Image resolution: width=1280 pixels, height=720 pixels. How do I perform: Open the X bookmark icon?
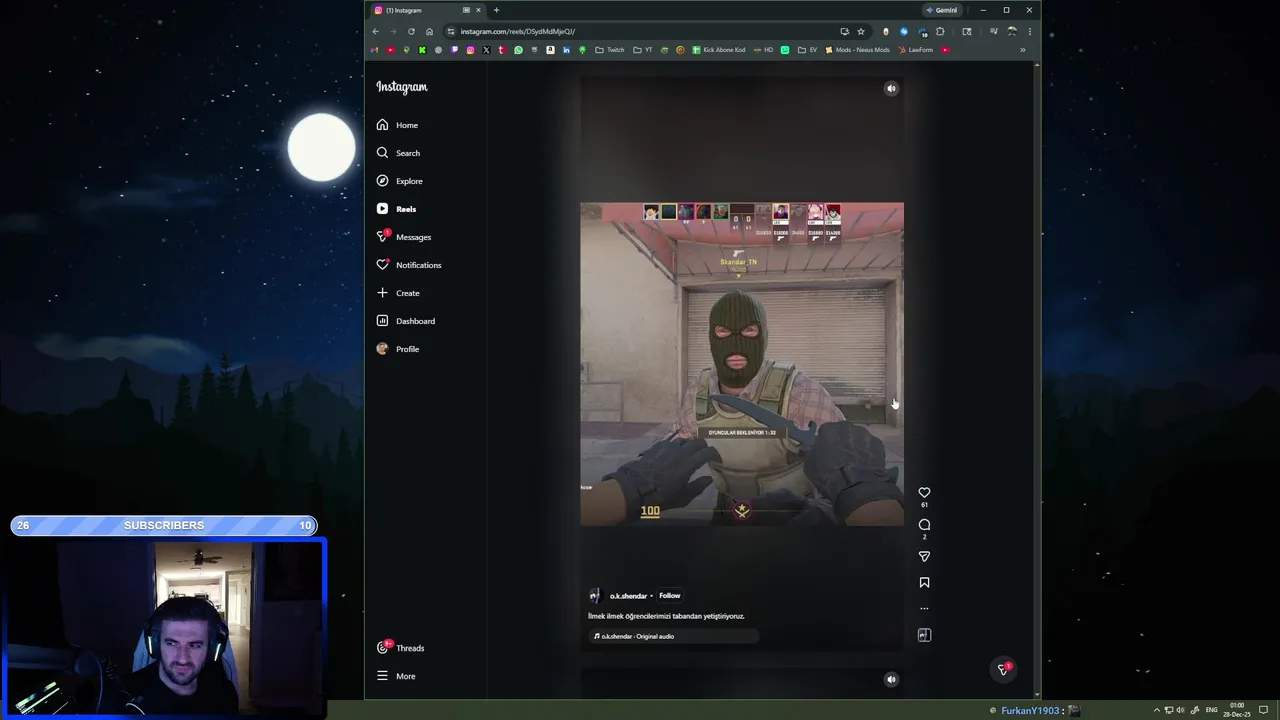(486, 50)
